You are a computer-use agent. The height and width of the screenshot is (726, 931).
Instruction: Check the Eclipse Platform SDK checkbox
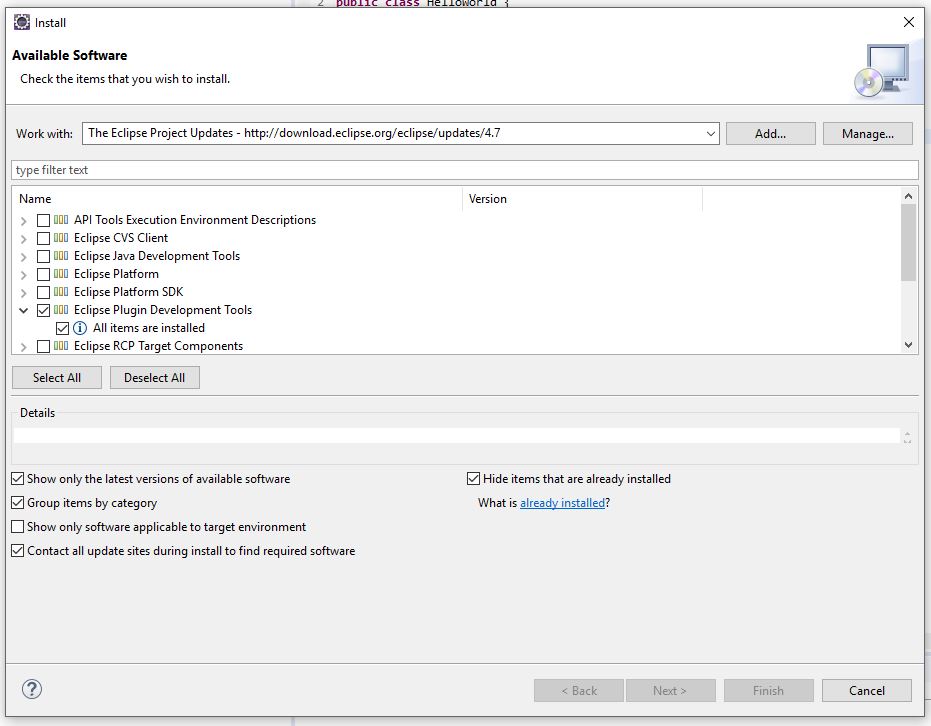(43, 292)
